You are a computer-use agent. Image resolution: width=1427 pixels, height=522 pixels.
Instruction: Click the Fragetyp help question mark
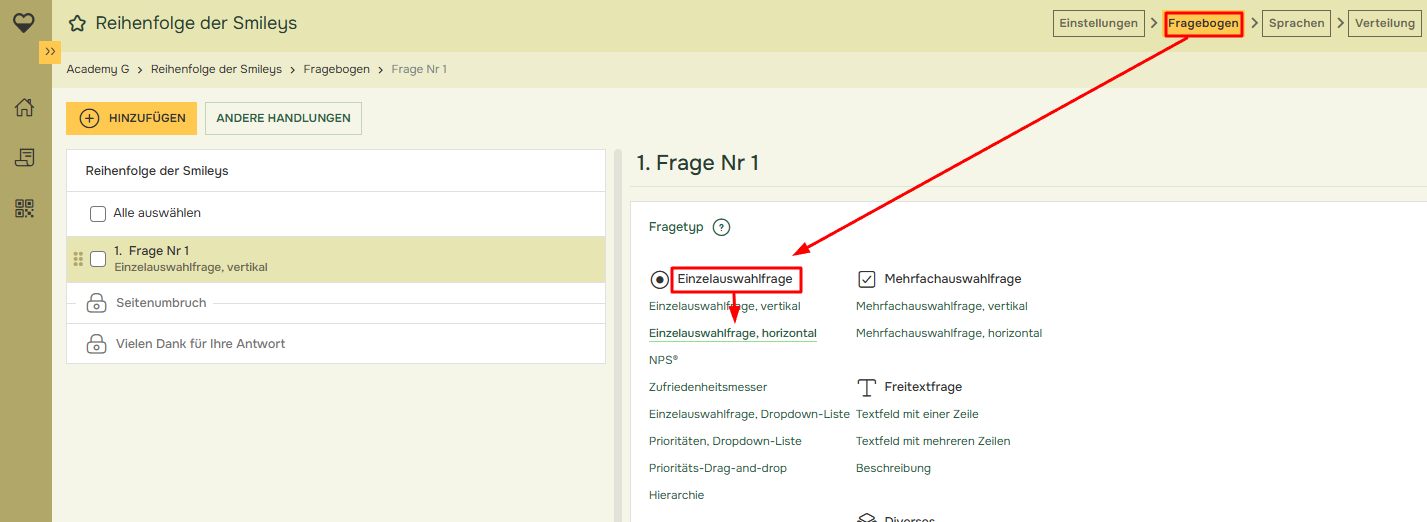pos(721,227)
